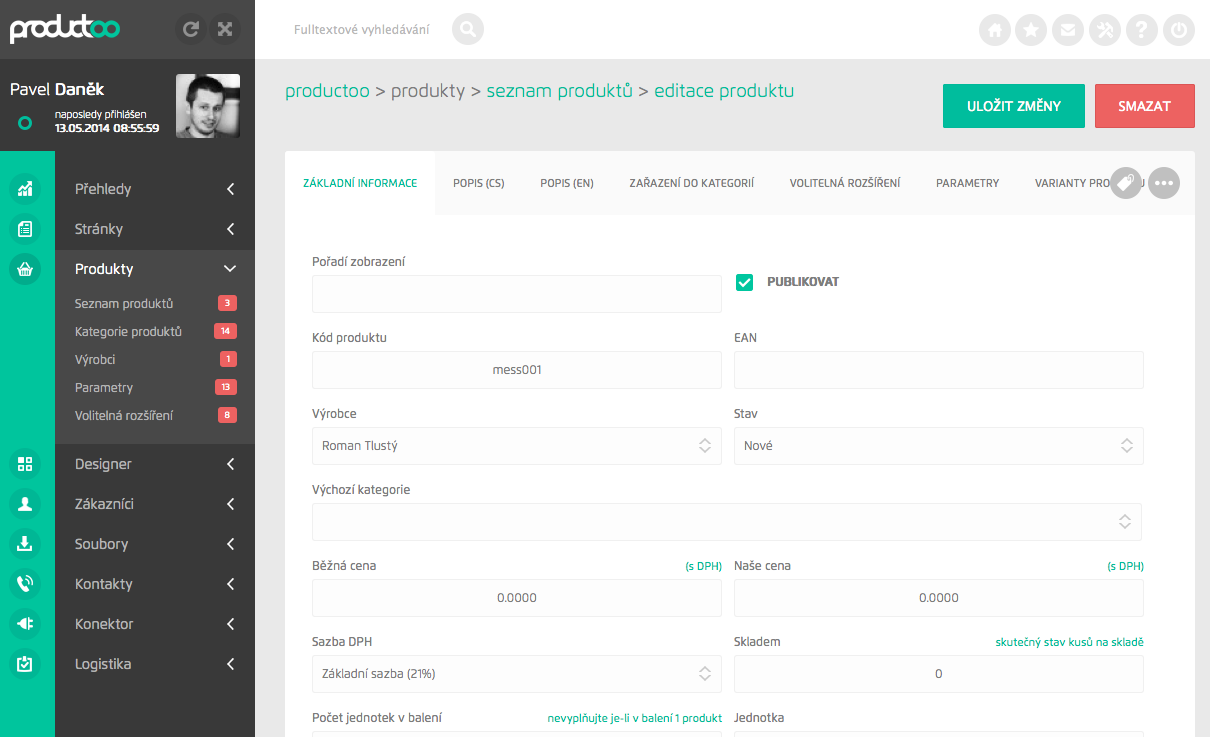Click the Logistika clipboard icon in sidebar

[x=25, y=664]
